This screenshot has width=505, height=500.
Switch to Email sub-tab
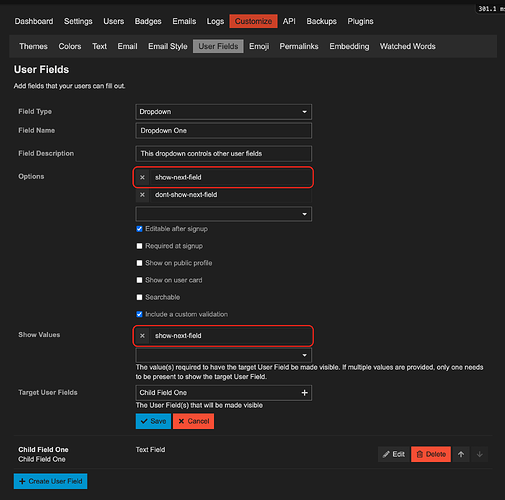[127, 46]
